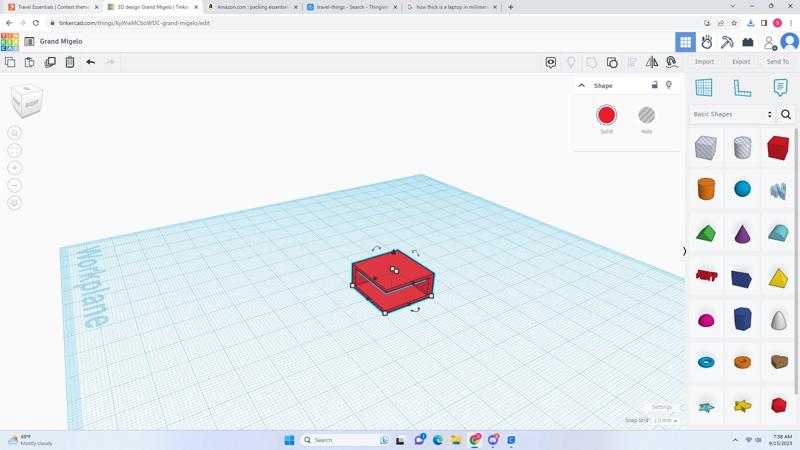This screenshot has height=450, width=800.
Task: Click the Home view button
Action: [14, 133]
